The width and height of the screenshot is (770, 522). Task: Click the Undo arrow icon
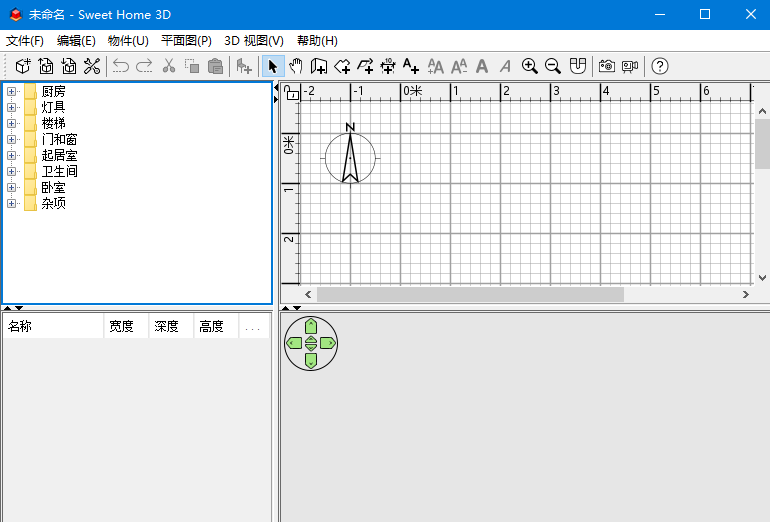[120, 66]
